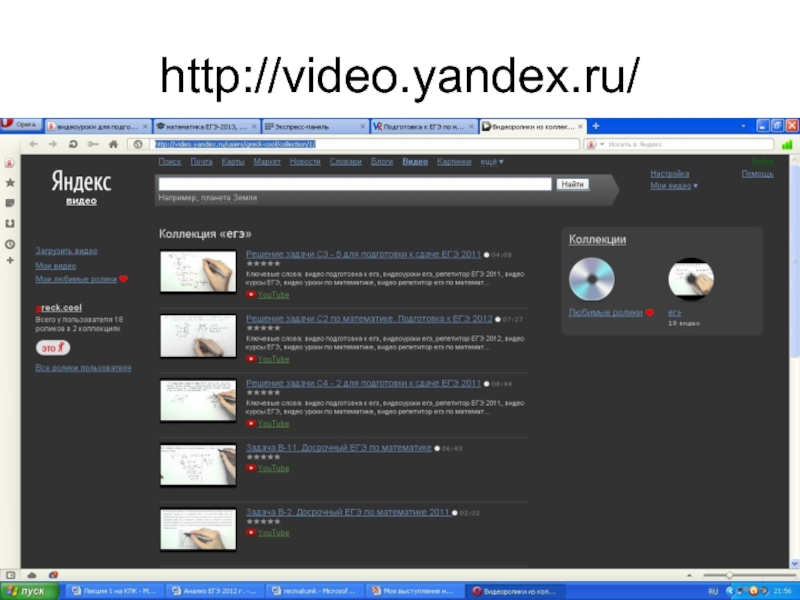Open thumbnail of Задача В-2 video
Image resolution: width=800 pixels, height=600 pixels.
pos(198,530)
